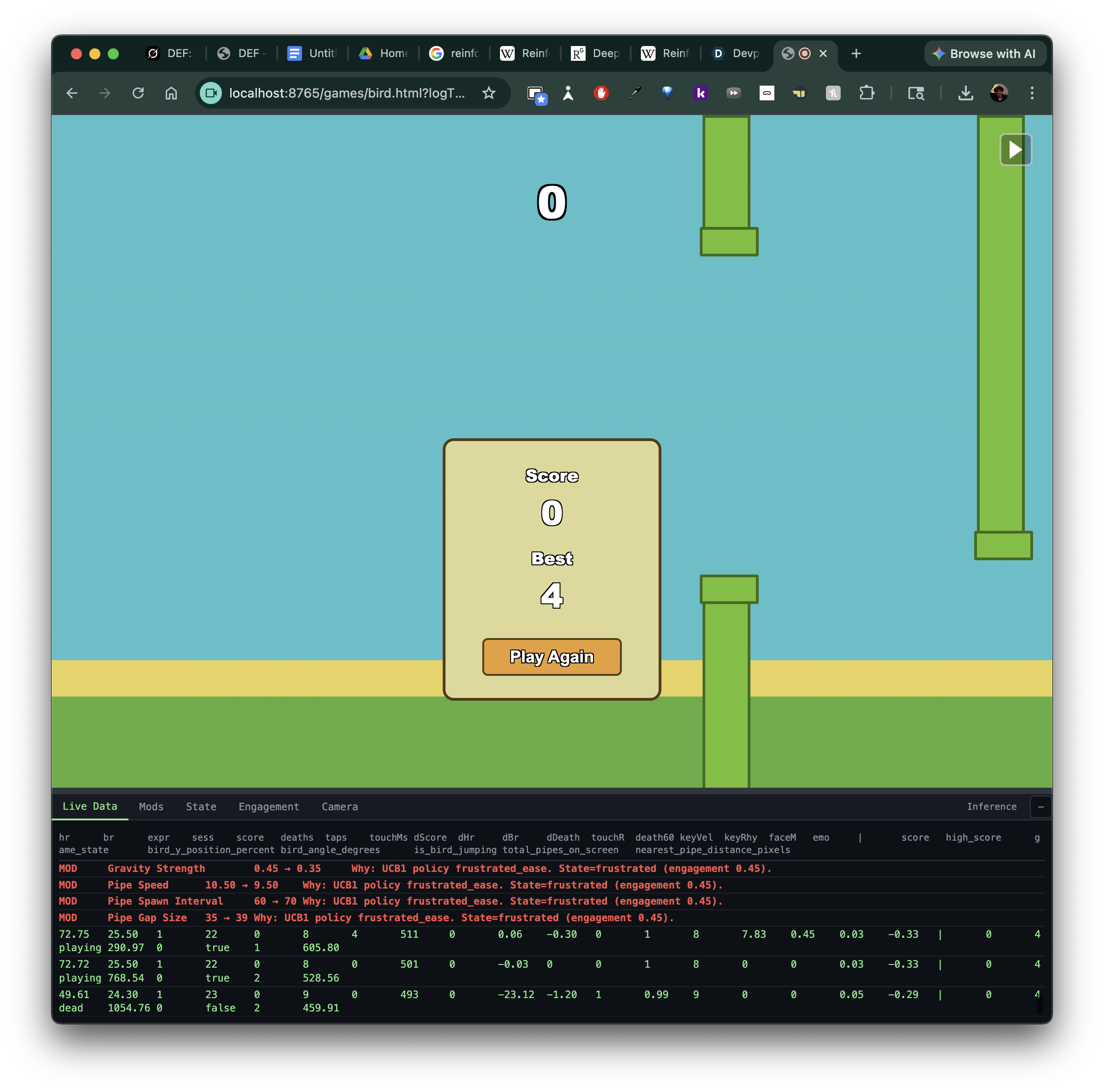This screenshot has height=1092, width=1104.
Task: Bookmark this page with the star icon
Action: (x=488, y=93)
